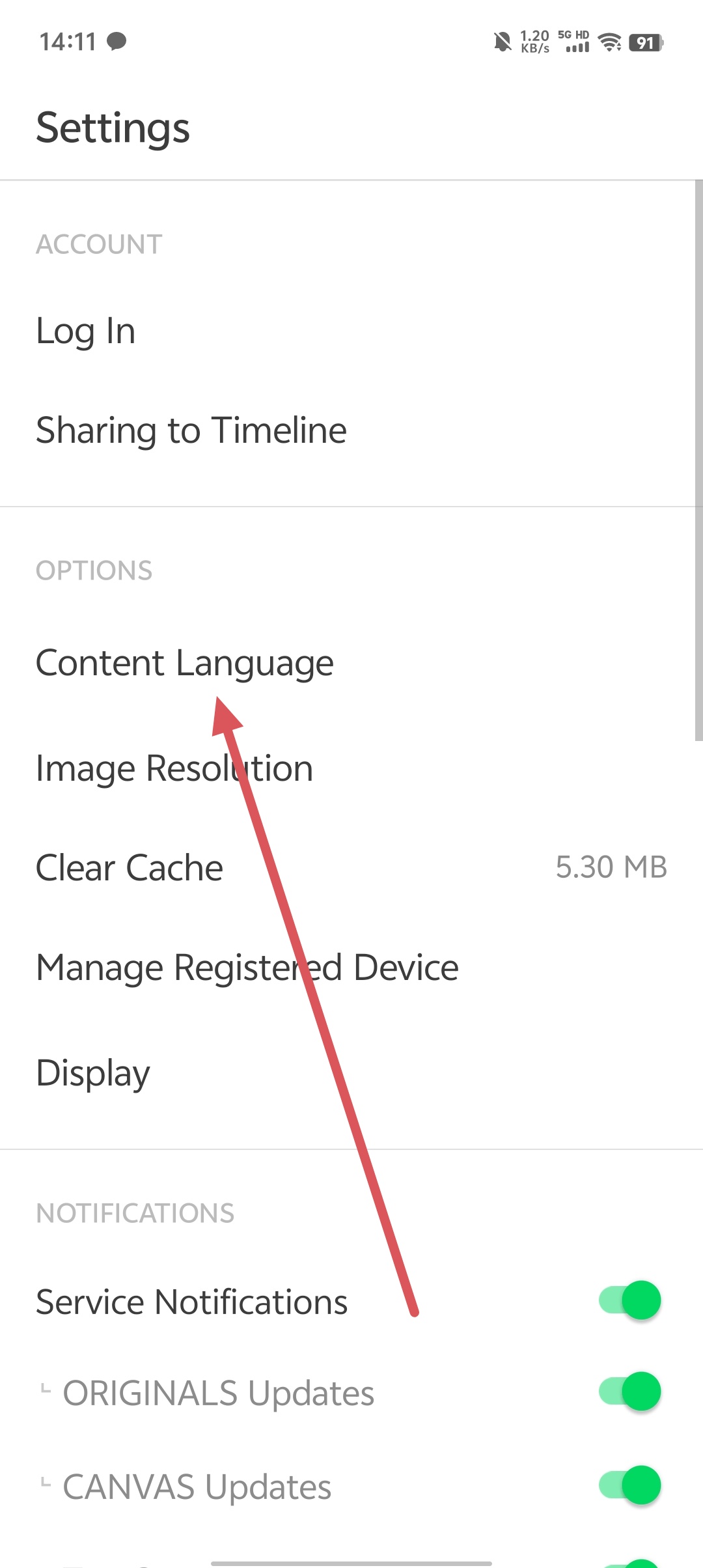Tap the Wi-Fi status icon

pyautogui.click(x=610, y=42)
